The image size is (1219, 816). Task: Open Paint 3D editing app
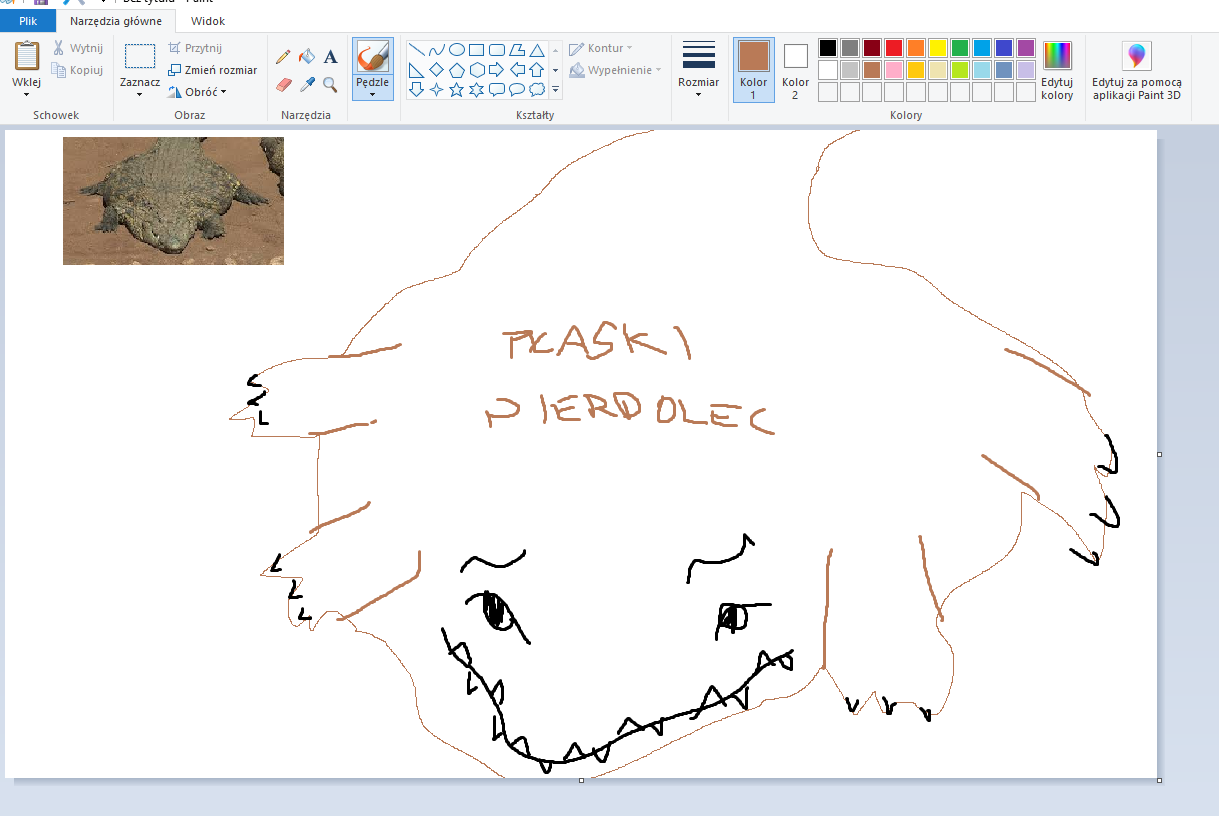(1136, 70)
